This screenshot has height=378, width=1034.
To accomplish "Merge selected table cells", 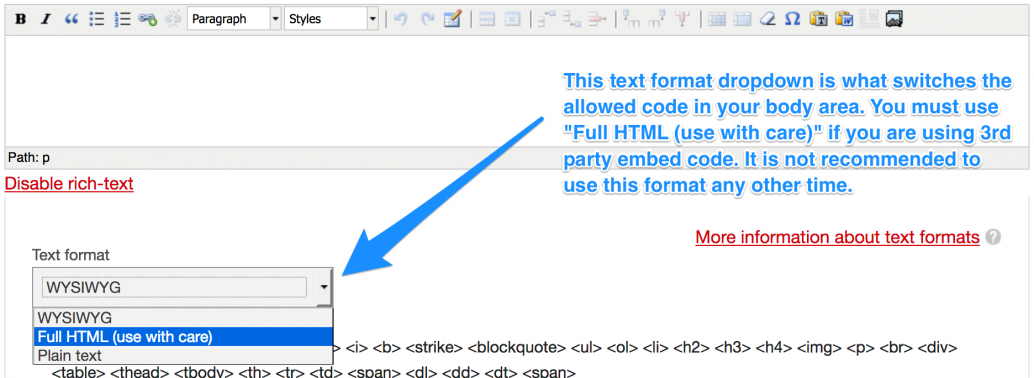I will click(742, 19).
